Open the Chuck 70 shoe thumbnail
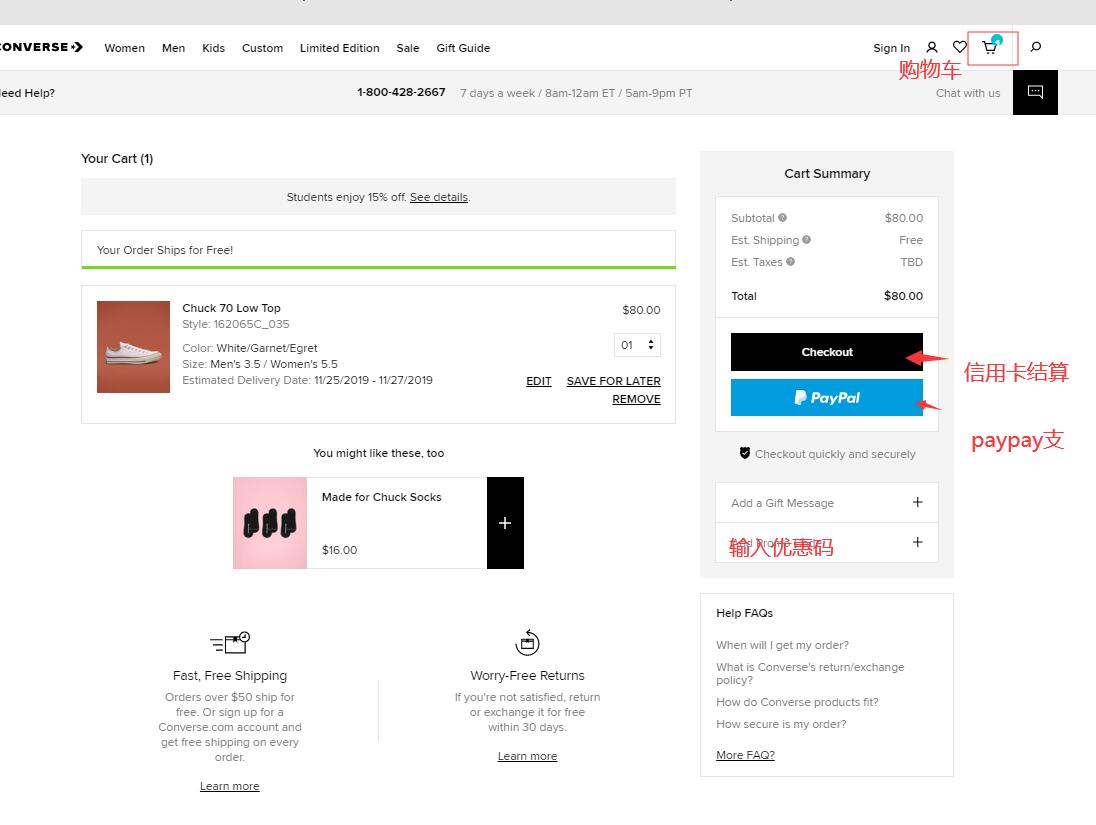The height and width of the screenshot is (825, 1096). pyautogui.click(x=133, y=347)
